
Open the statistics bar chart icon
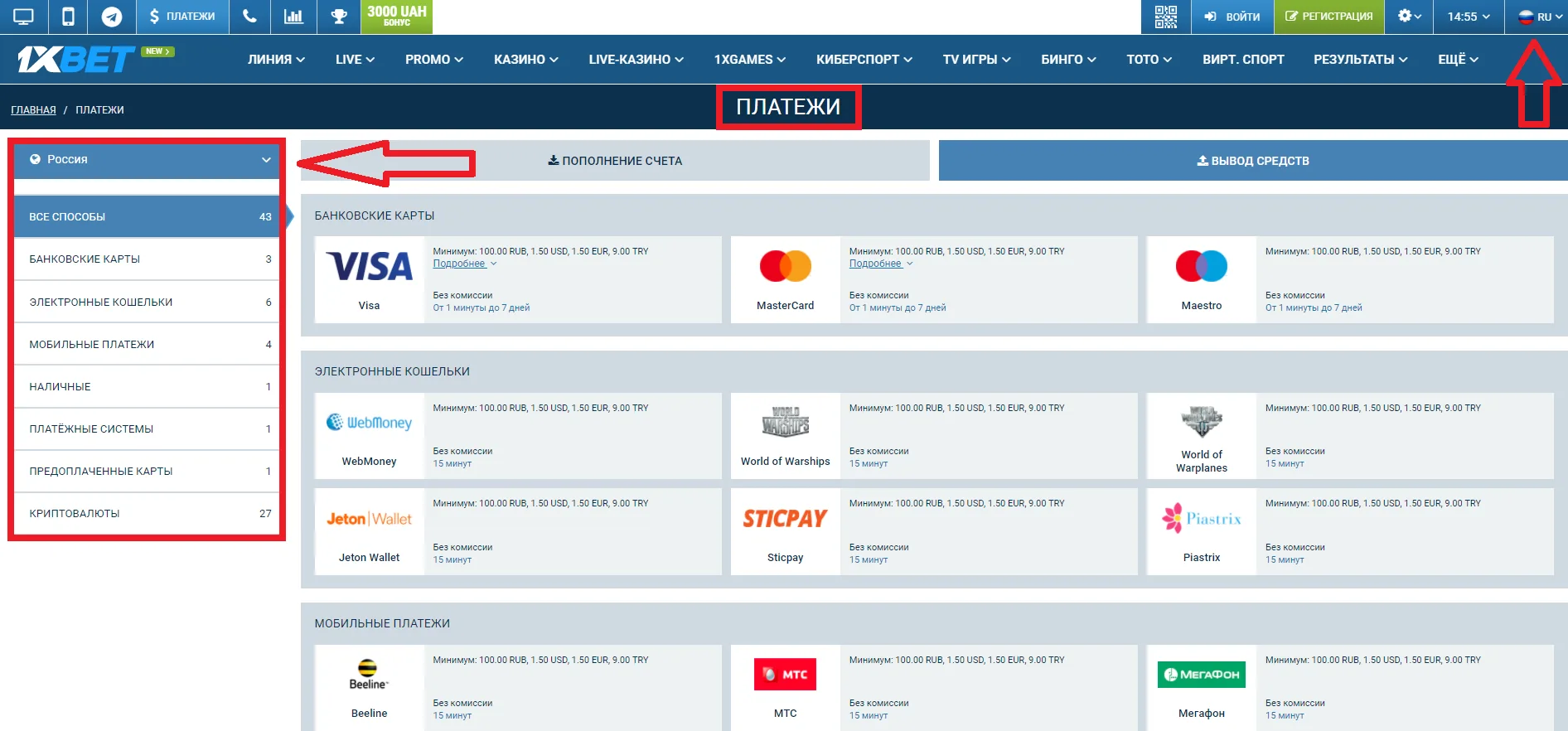293,17
